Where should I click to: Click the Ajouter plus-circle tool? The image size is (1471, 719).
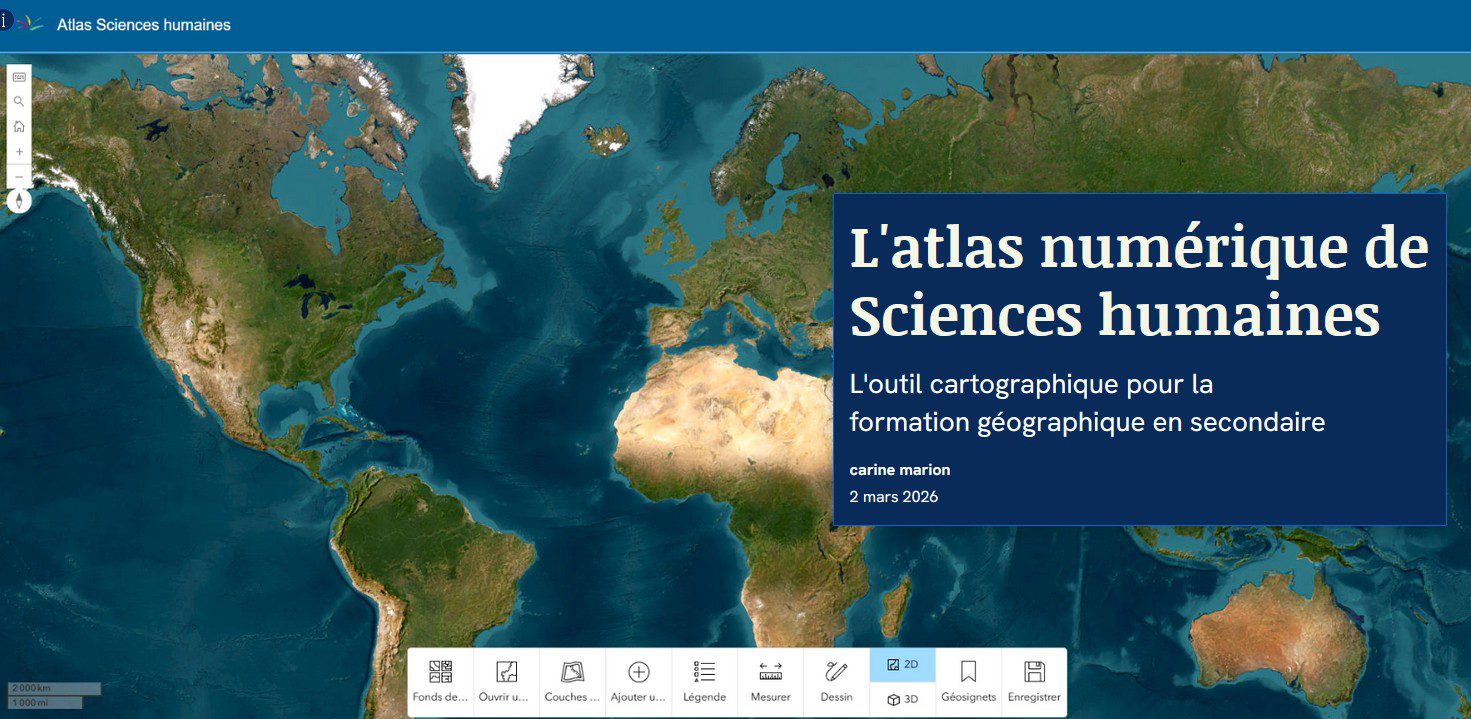click(638, 681)
